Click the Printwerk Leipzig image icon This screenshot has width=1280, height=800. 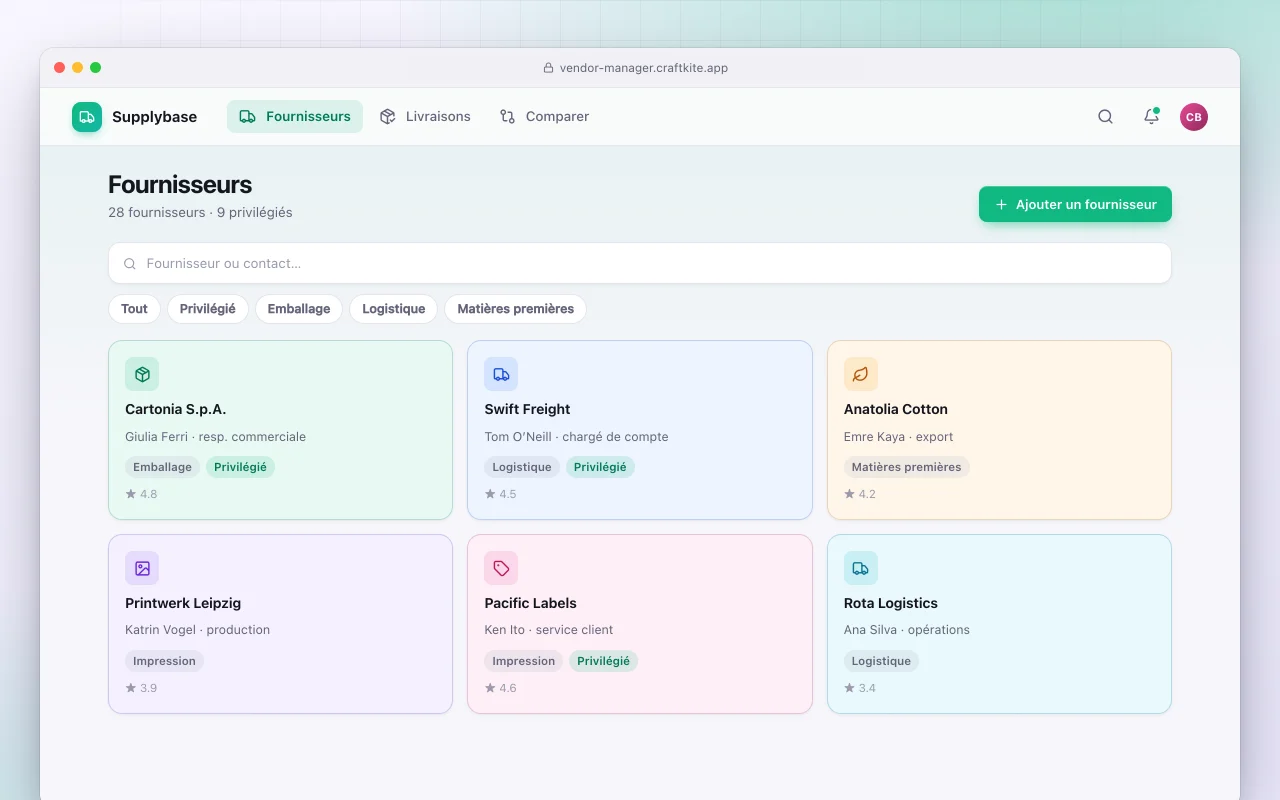pos(142,568)
